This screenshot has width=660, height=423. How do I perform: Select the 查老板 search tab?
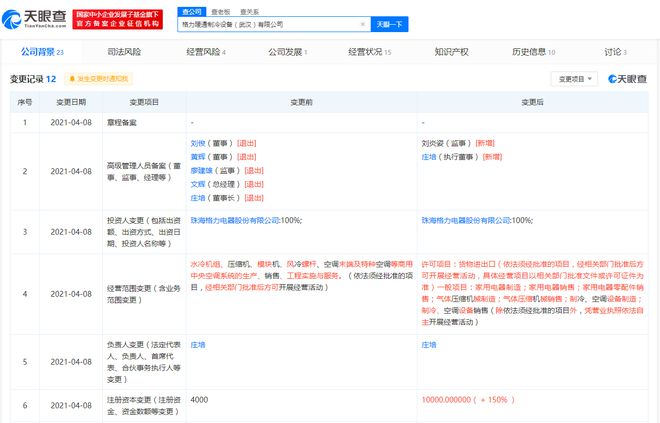[221, 12]
